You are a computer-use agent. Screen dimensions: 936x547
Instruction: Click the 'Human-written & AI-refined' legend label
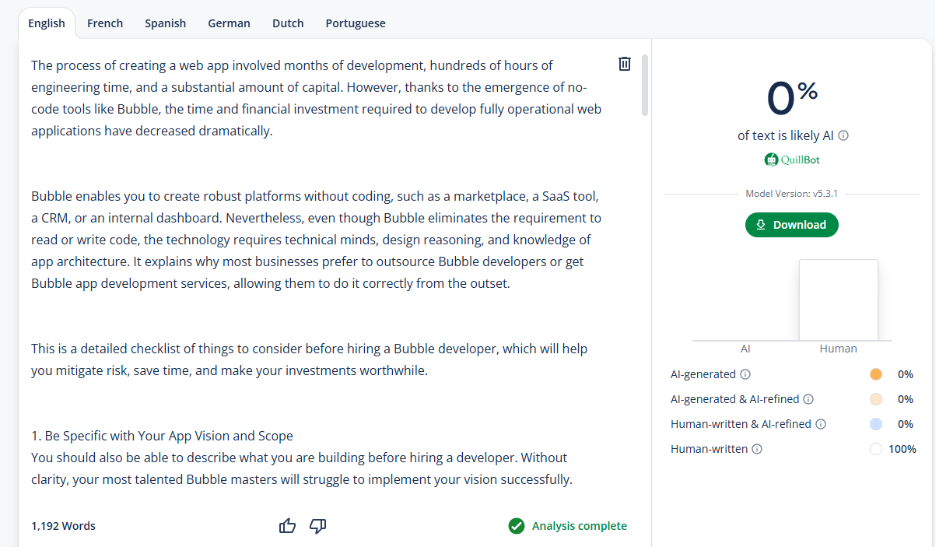[x=741, y=424]
